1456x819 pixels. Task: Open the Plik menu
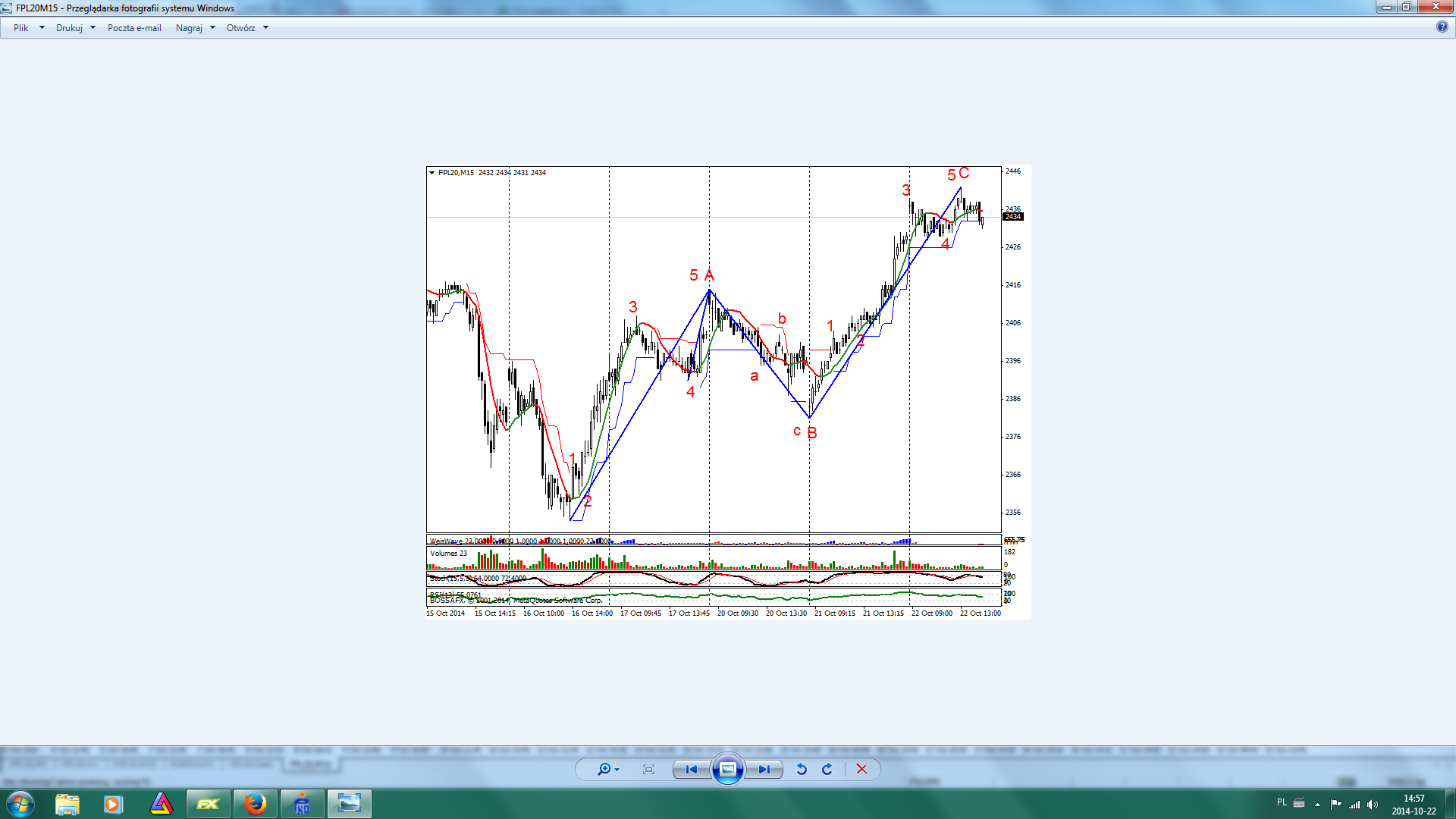point(21,28)
